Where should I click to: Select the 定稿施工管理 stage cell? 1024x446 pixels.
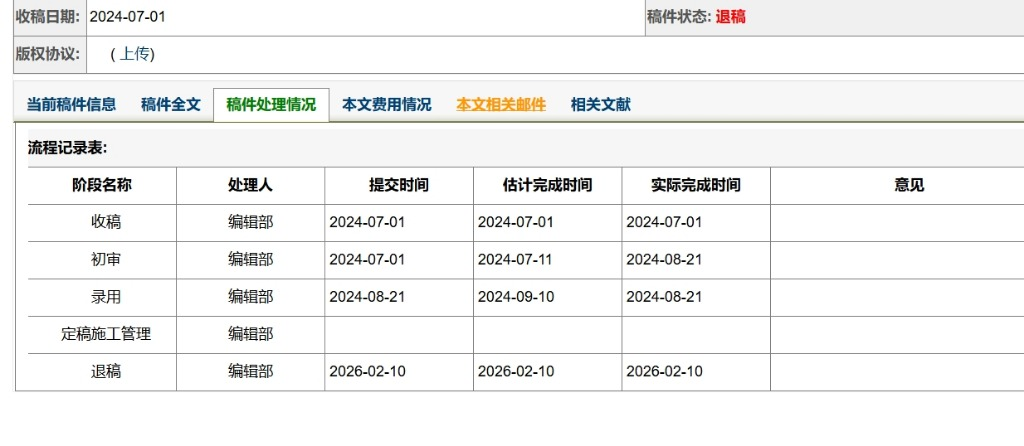click(106, 334)
